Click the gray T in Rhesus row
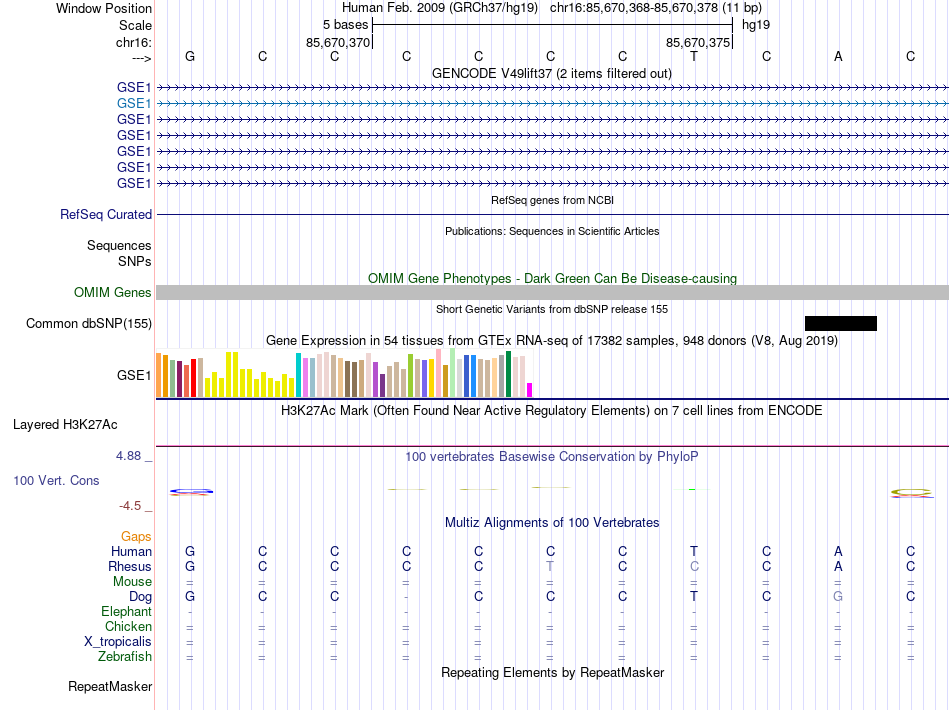Screen dimensions: 950x710 point(550,566)
